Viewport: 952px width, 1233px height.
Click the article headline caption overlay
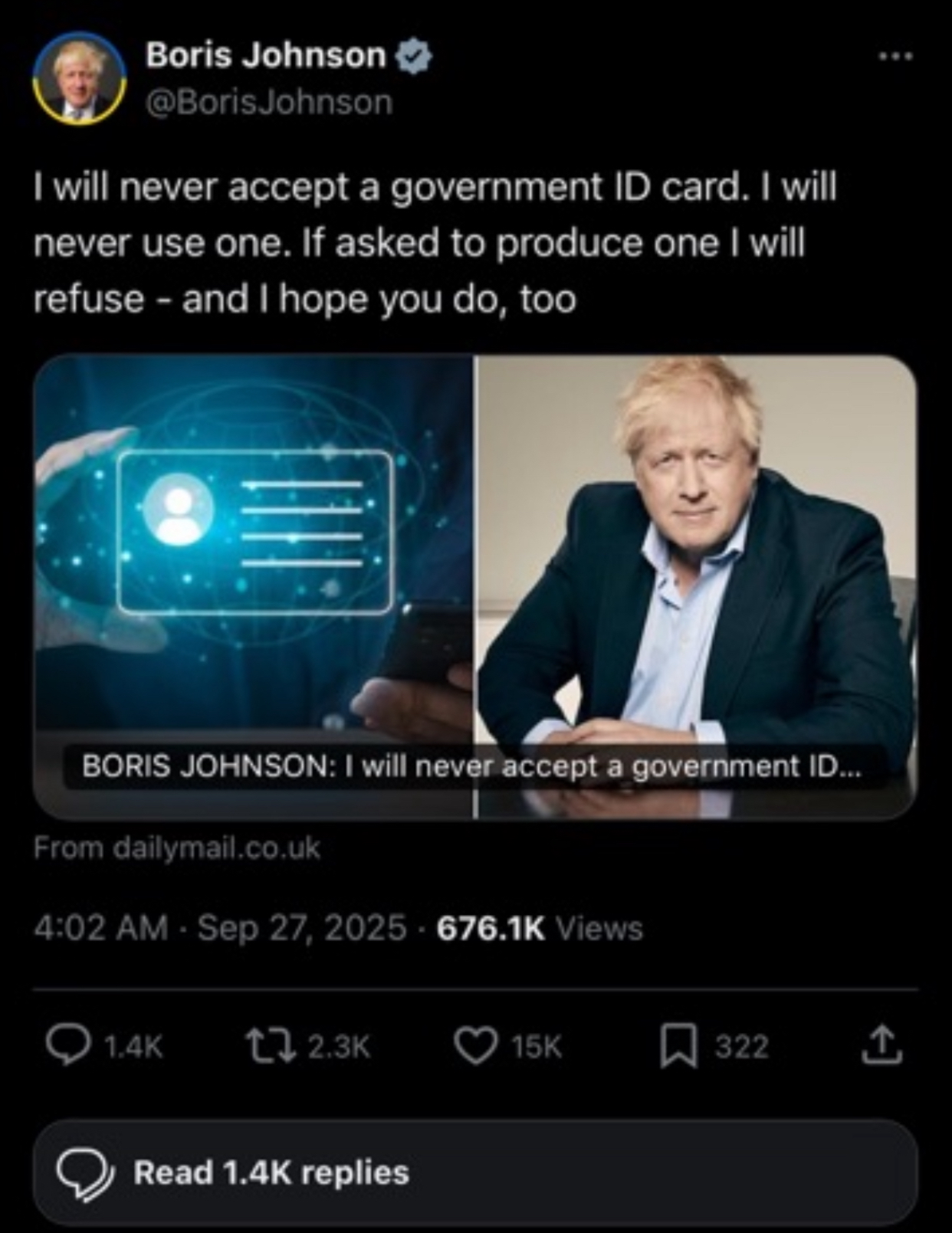(471, 766)
